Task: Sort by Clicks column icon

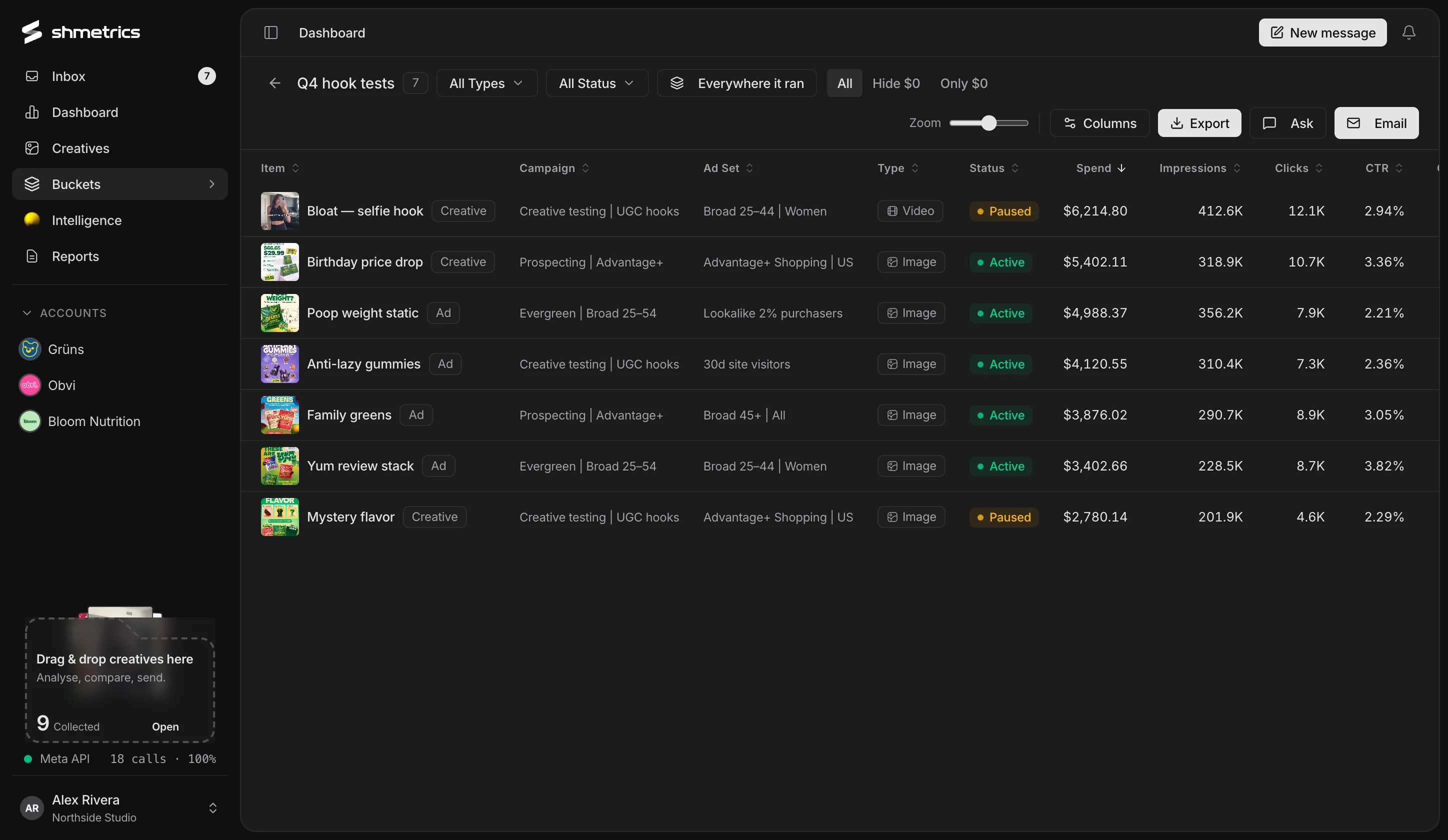Action: (x=1318, y=168)
